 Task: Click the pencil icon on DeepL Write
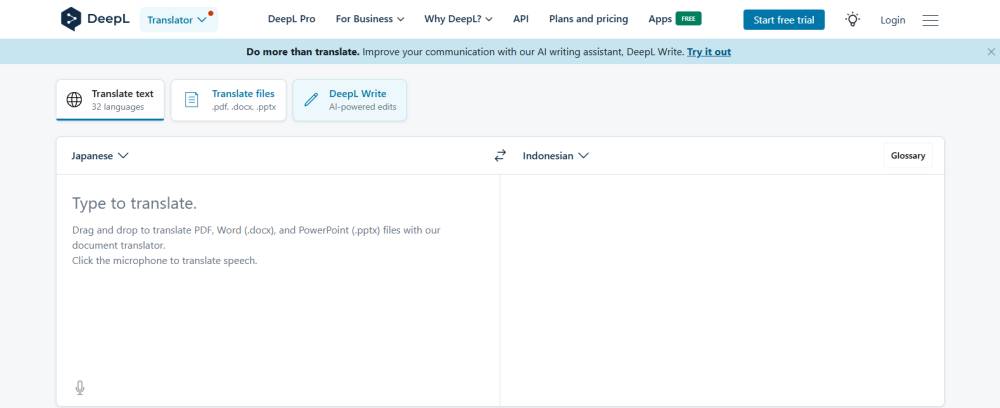click(311, 100)
